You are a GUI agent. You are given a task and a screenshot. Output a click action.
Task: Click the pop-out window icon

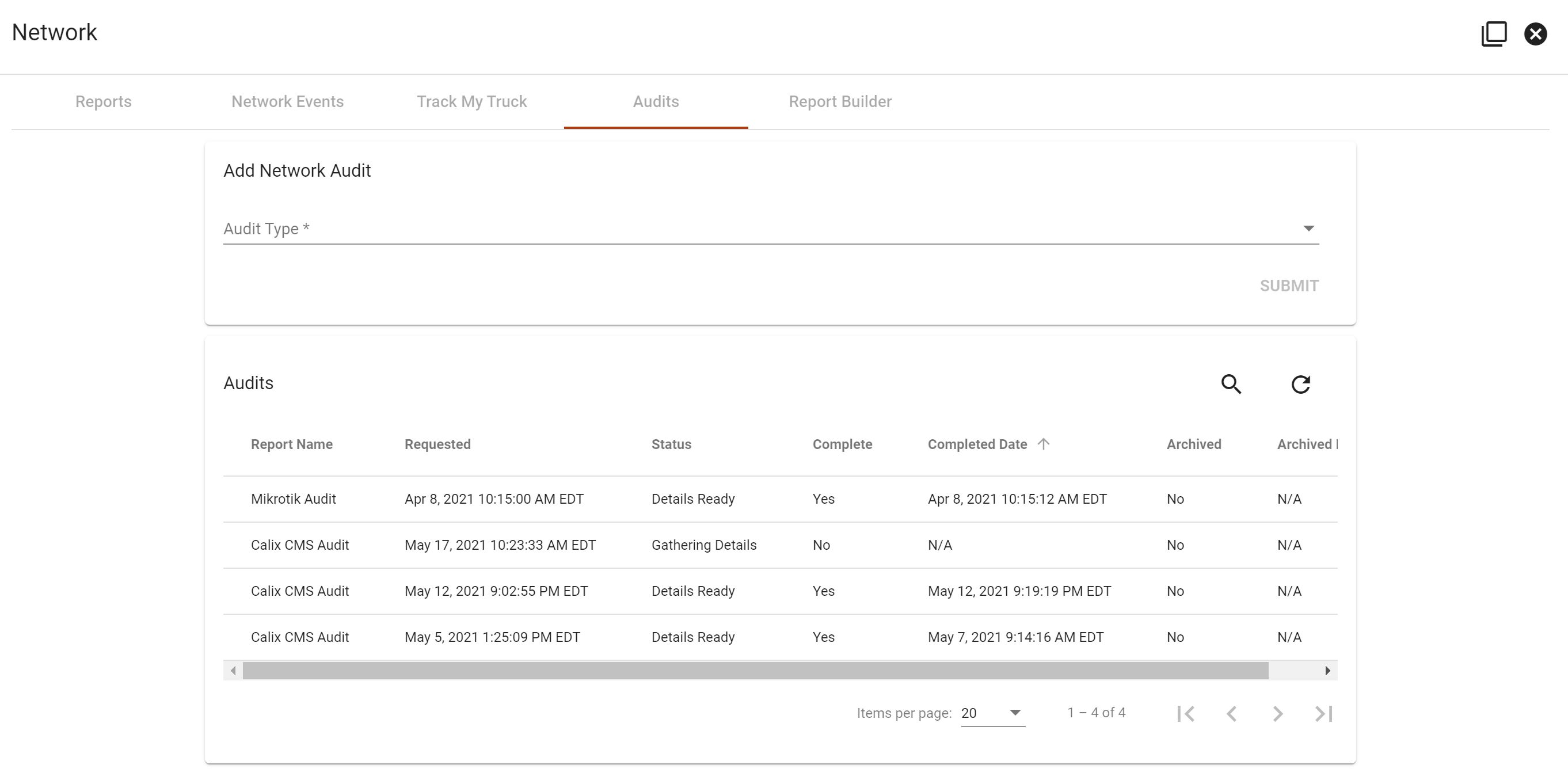tap(1494, 33)
